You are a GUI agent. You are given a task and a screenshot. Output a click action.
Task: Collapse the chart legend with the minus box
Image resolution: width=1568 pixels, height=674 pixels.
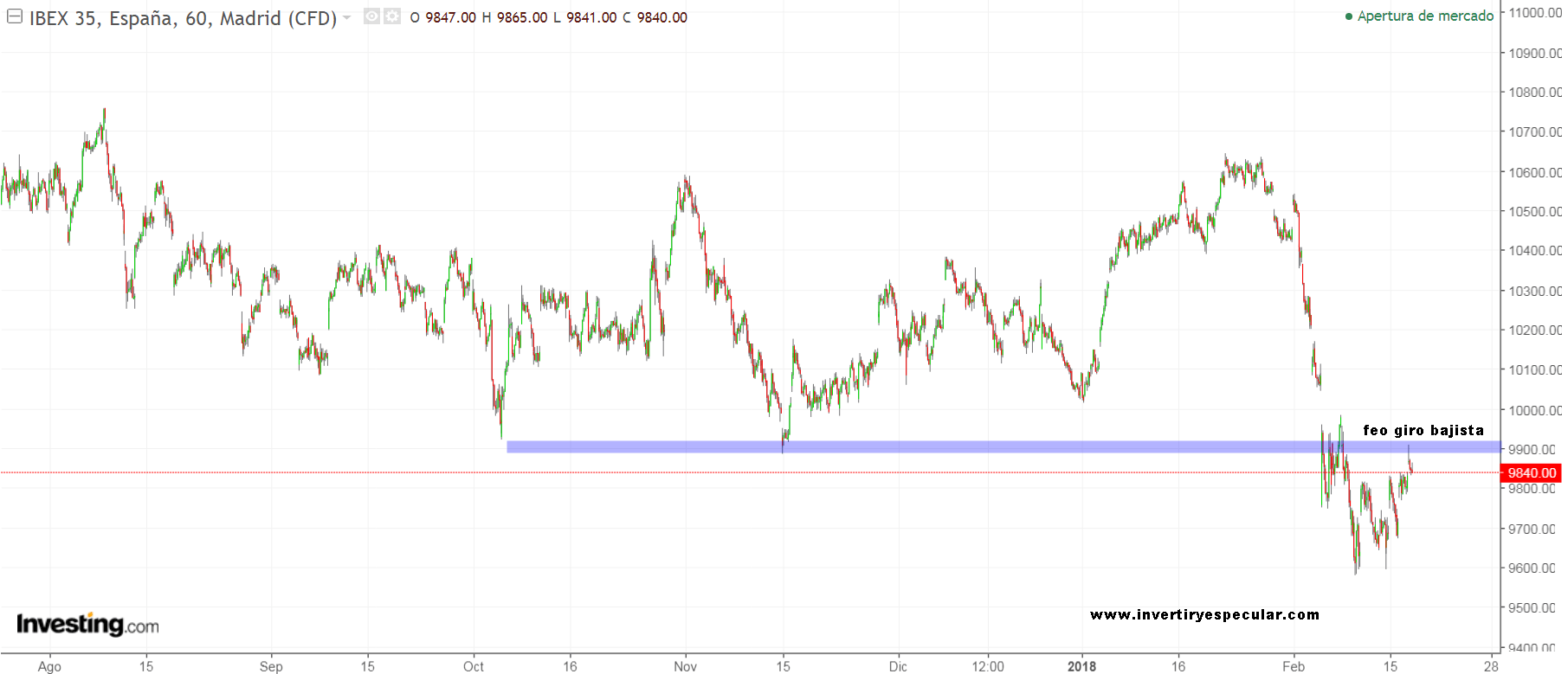(x=15, y=17)
